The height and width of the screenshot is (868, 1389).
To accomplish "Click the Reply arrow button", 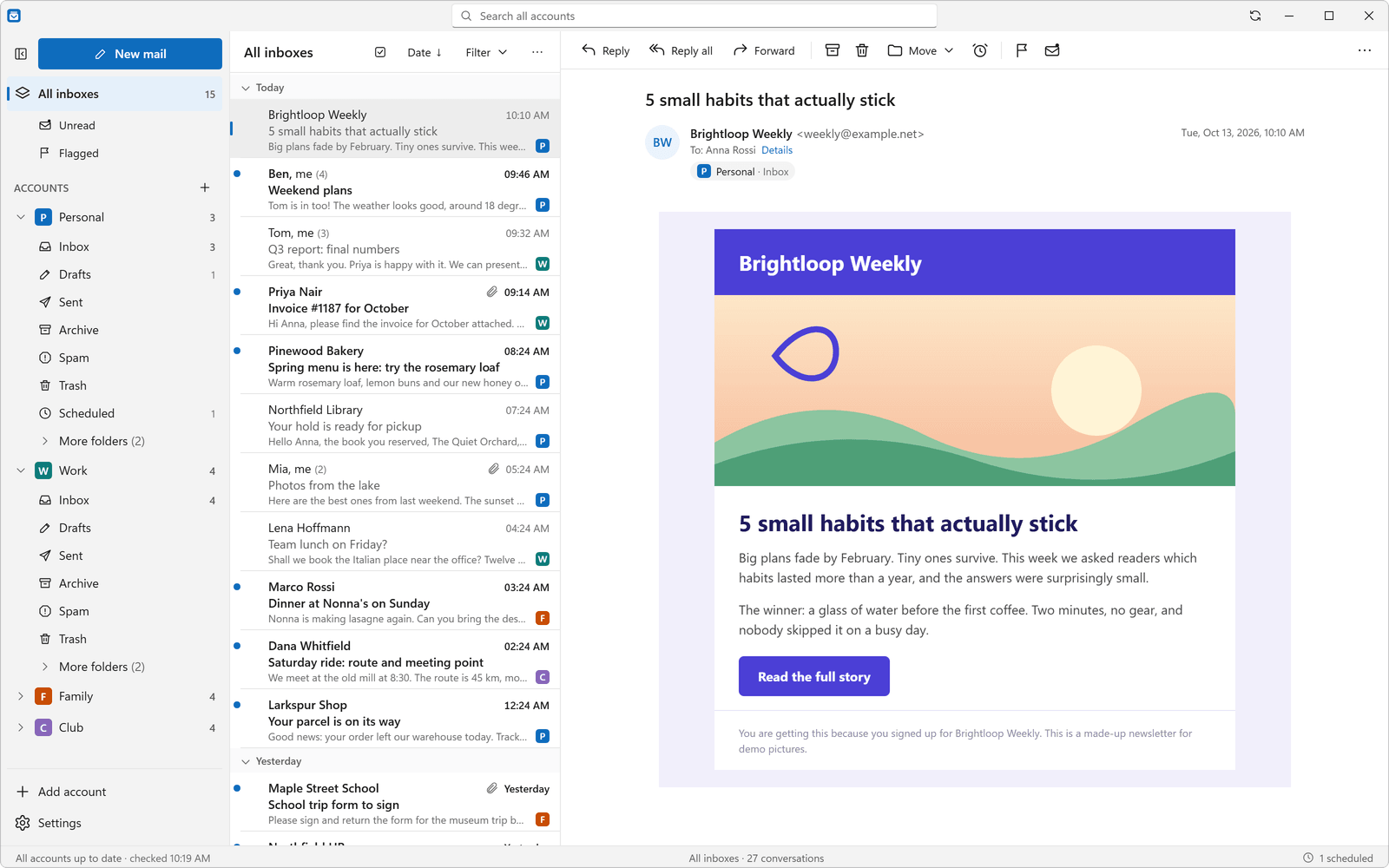I will [x=606, y=50].
